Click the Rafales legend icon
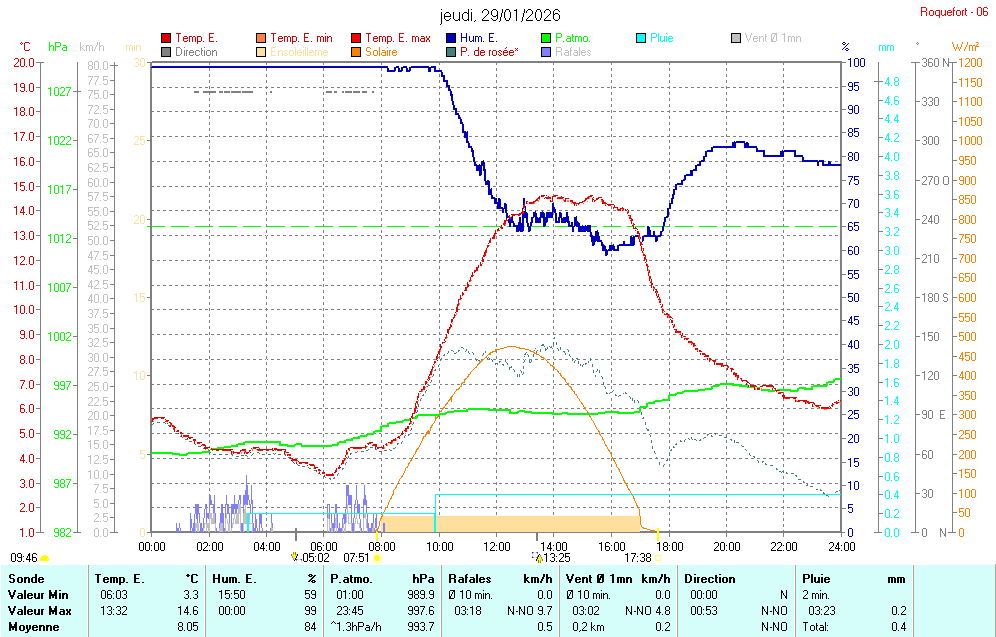 pos(546,52)
